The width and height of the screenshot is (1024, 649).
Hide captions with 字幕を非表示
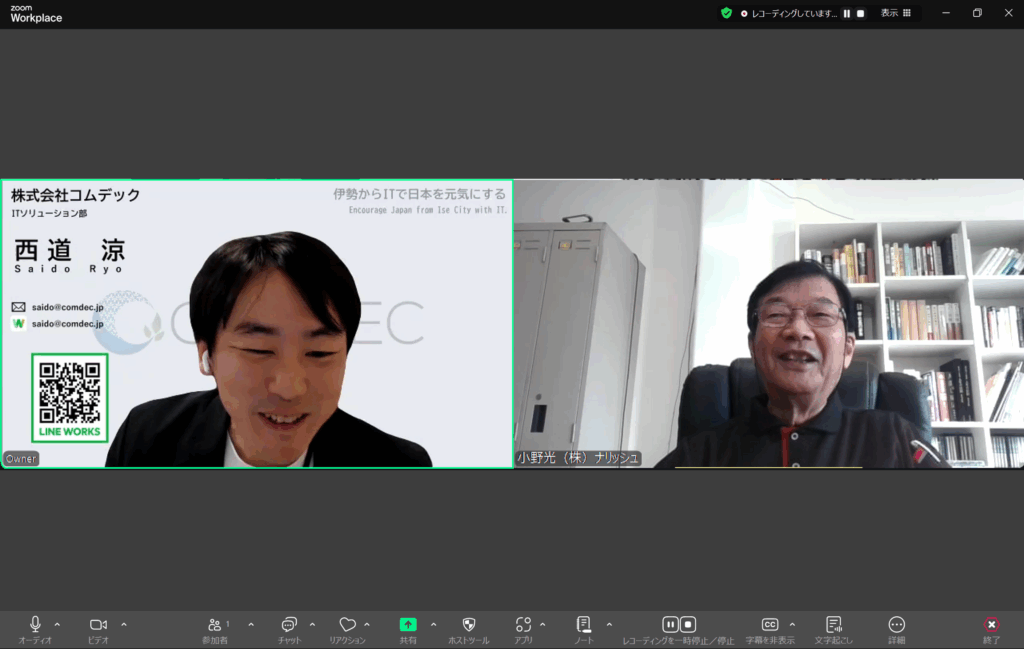click(x=771, y=625)
